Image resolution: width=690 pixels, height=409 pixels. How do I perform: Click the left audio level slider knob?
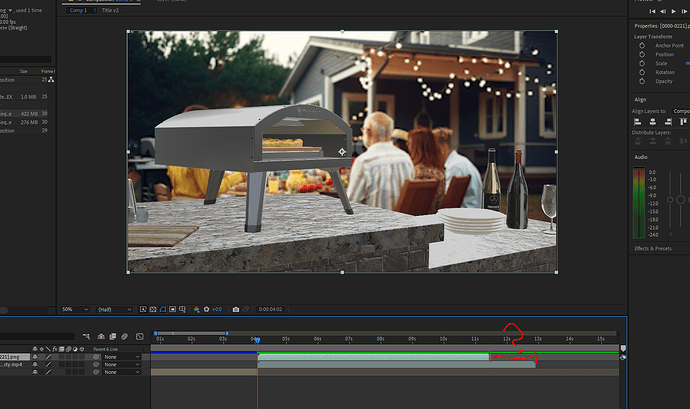pos(670,200)
